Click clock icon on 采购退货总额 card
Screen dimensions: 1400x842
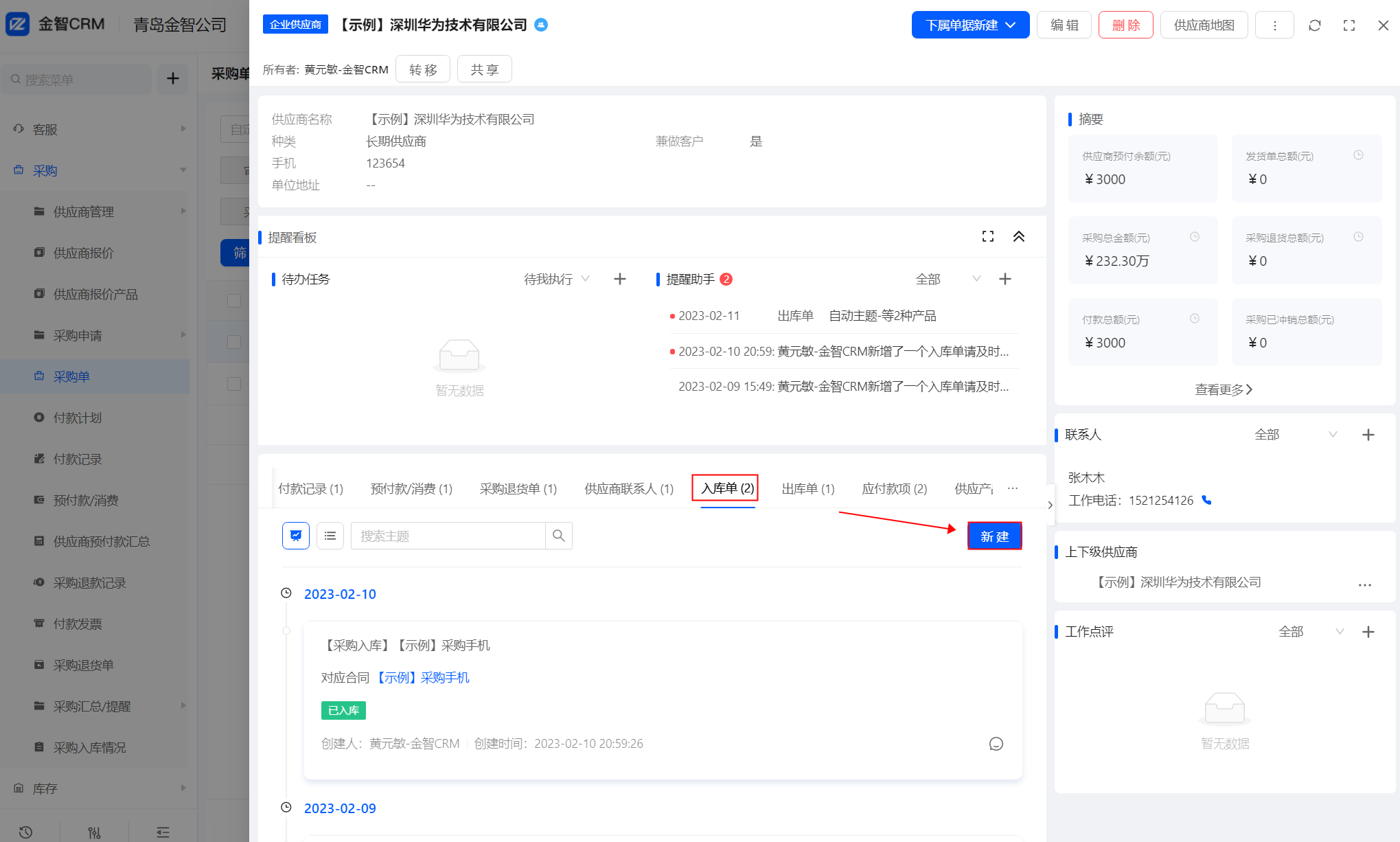pyautogui.click(x=1358, y=237)
